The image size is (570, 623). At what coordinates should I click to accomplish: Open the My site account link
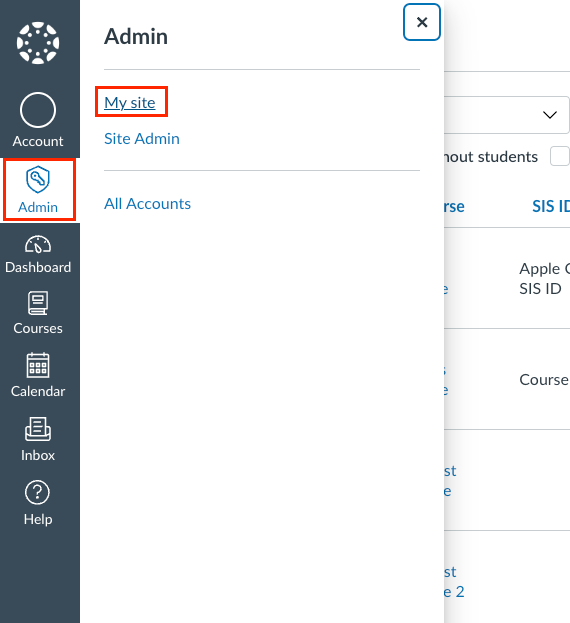tap(129, 103)
